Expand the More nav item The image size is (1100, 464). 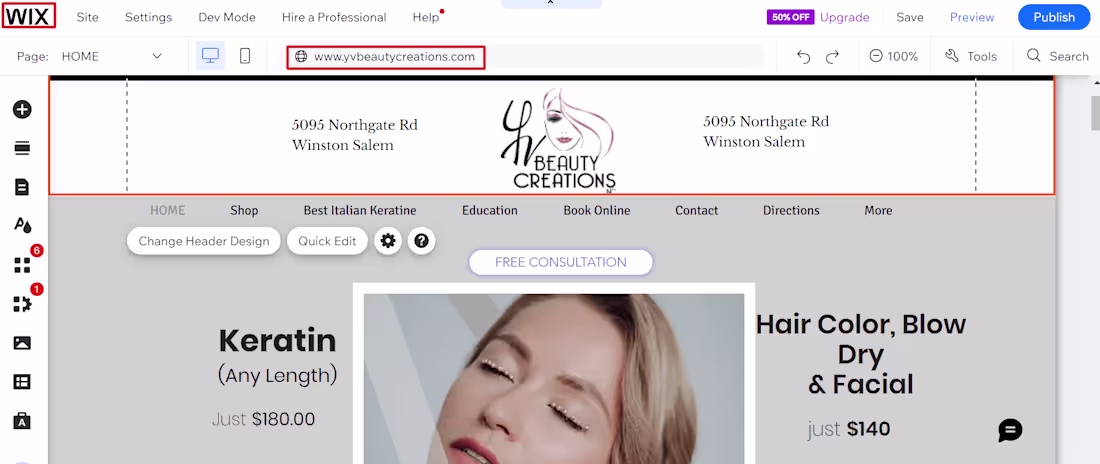878,211
